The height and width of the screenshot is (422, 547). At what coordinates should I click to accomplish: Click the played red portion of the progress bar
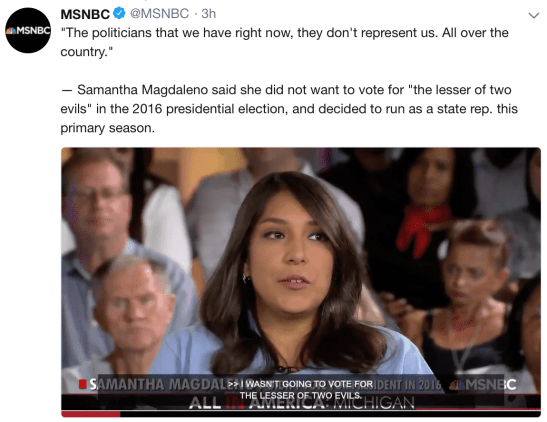[x=91, y=414]
